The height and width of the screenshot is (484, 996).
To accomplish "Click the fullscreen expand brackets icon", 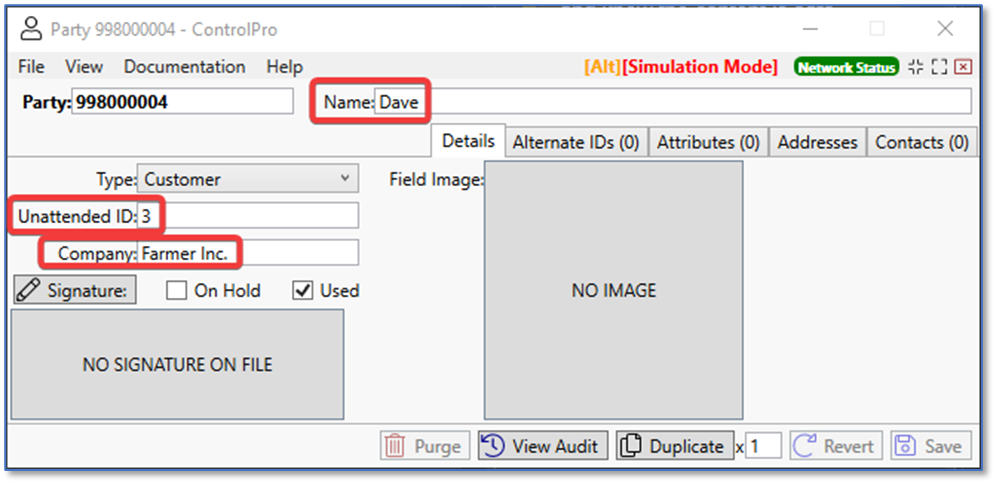I will pos(939,67).
